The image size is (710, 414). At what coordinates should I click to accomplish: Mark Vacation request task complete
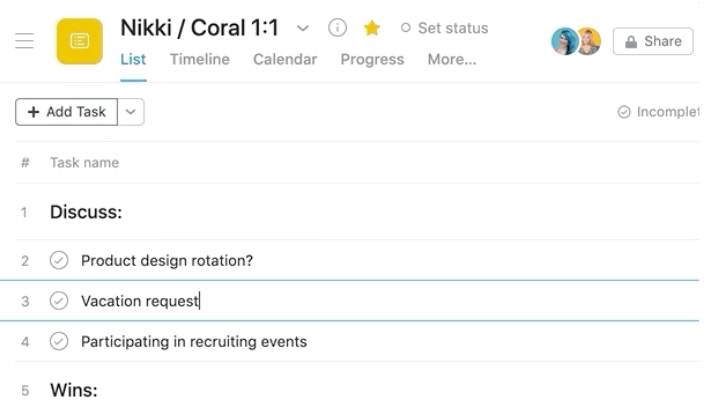(59, 301)
